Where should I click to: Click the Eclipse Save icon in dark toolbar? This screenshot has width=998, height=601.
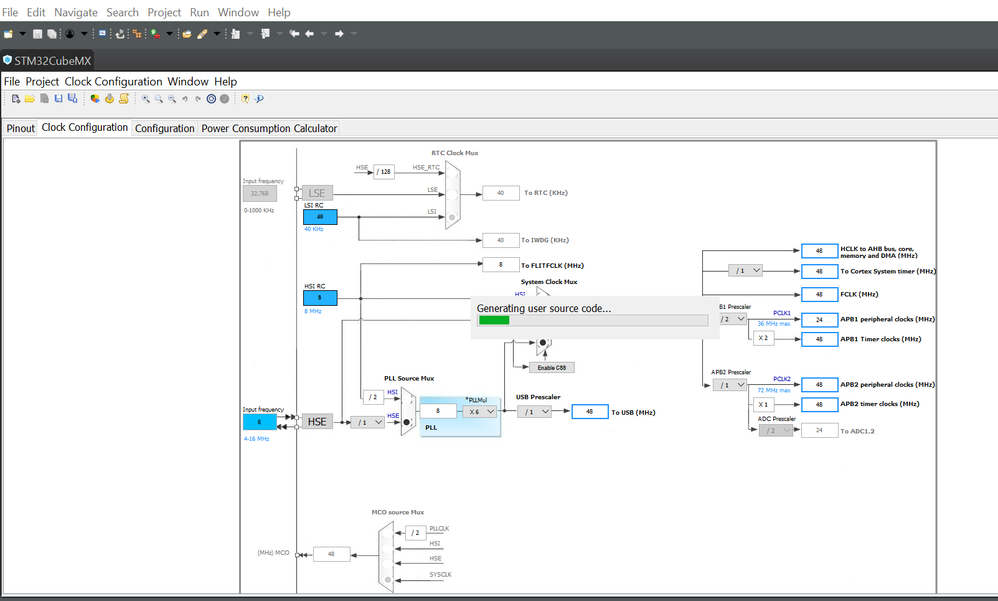(38, 34)
